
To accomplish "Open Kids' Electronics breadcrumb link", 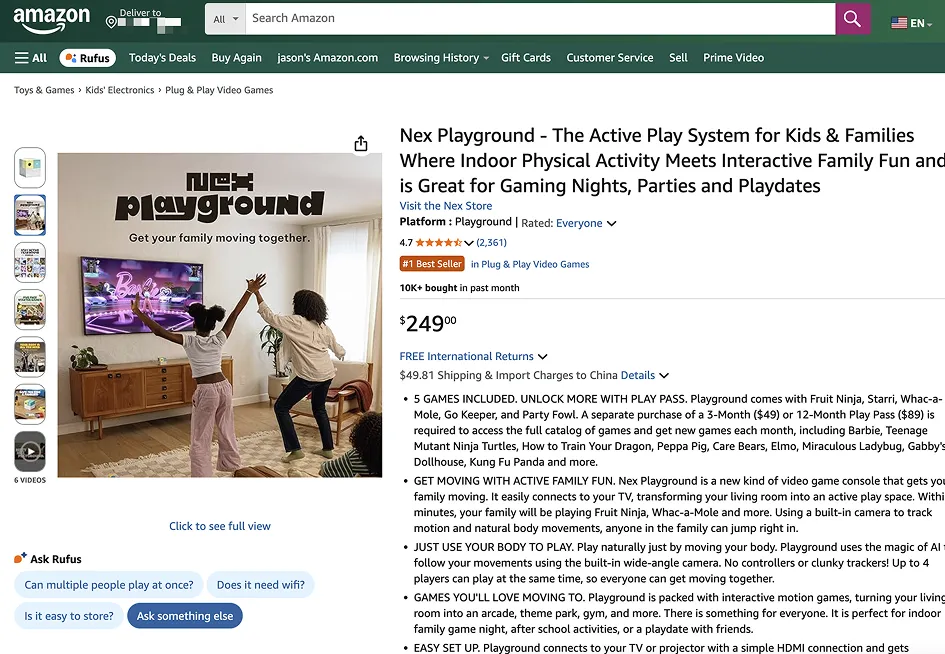I will point(120,90).
